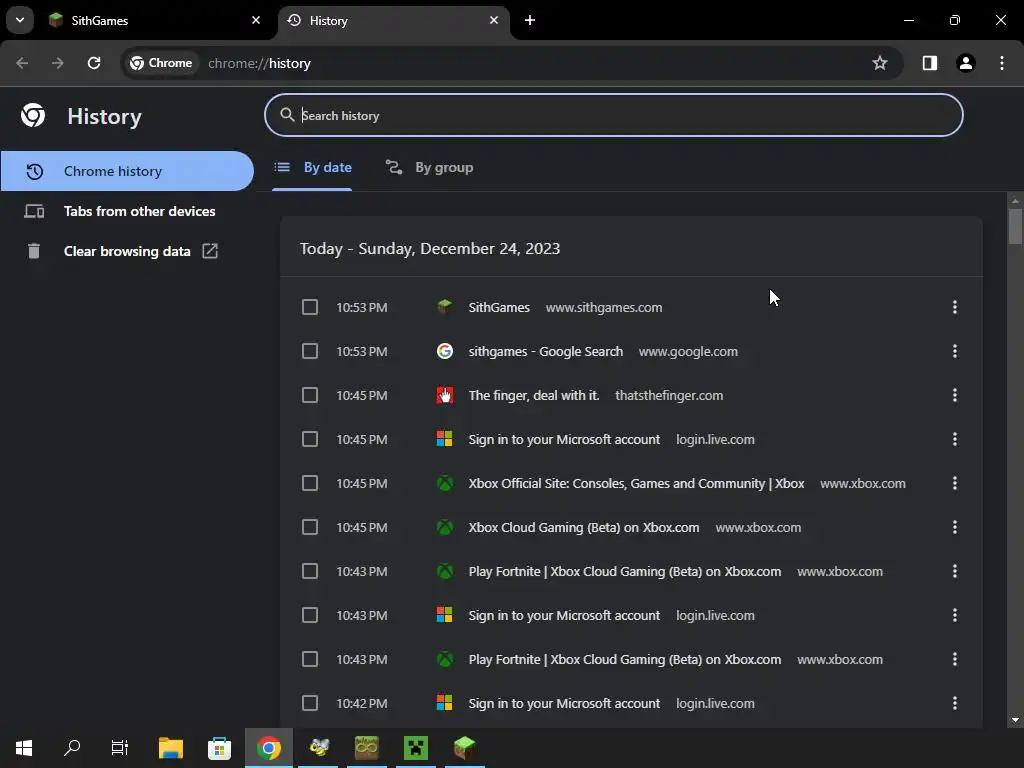Viewport: 1024px width, 768px height.
Task: Check the SithGames 10:53 PM entry
Action: tap(310, 307)
